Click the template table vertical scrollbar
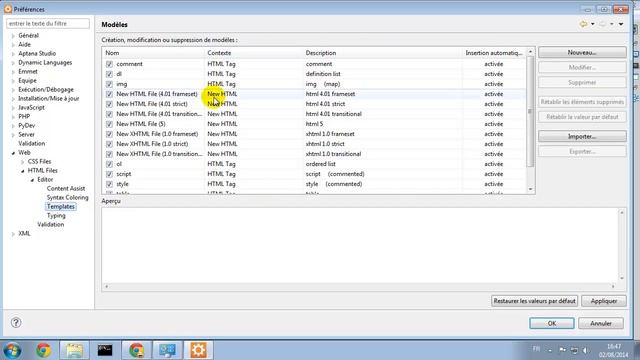 point(530,120)
